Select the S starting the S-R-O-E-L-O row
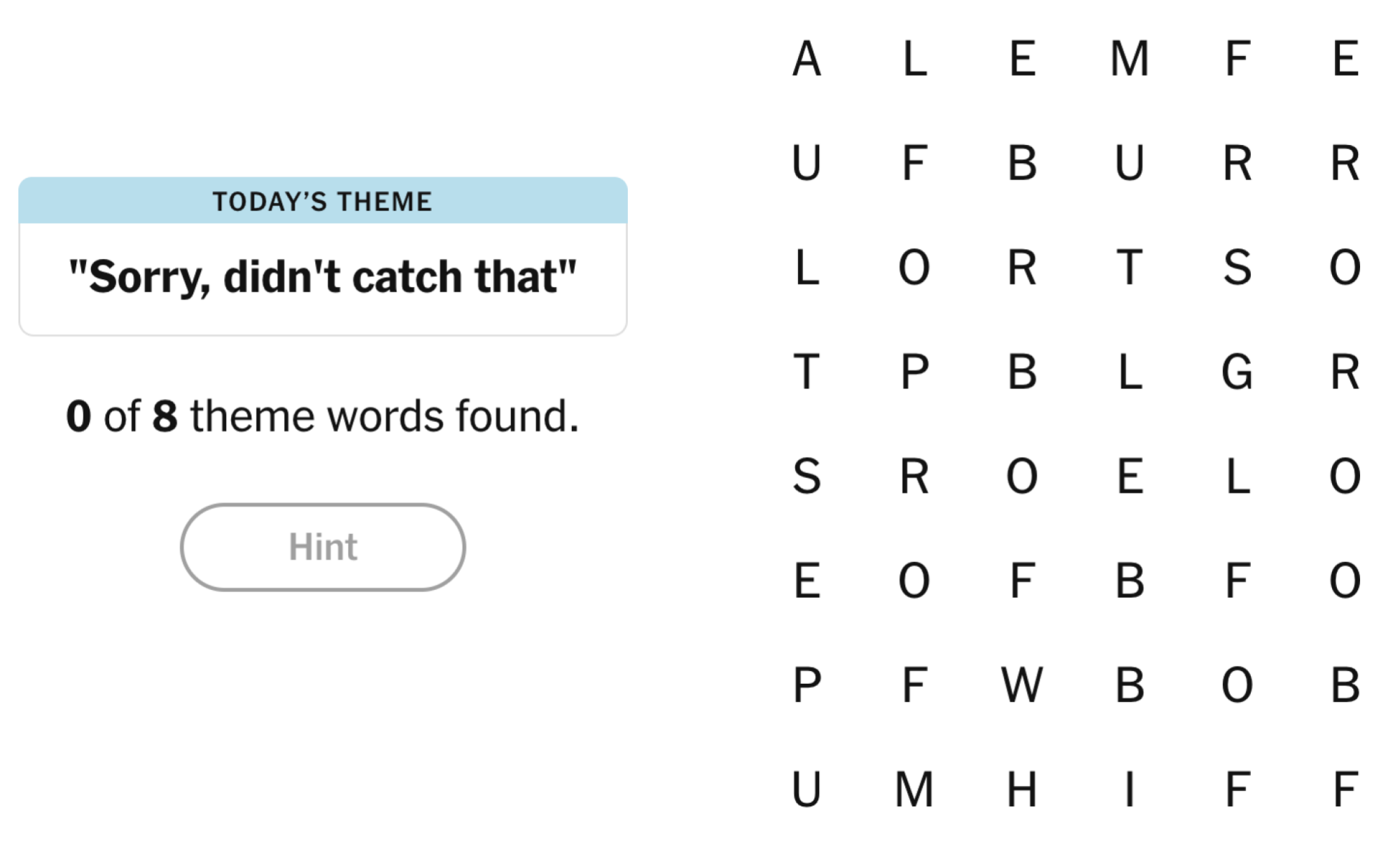1400x849 pixels. pos(806,476)
